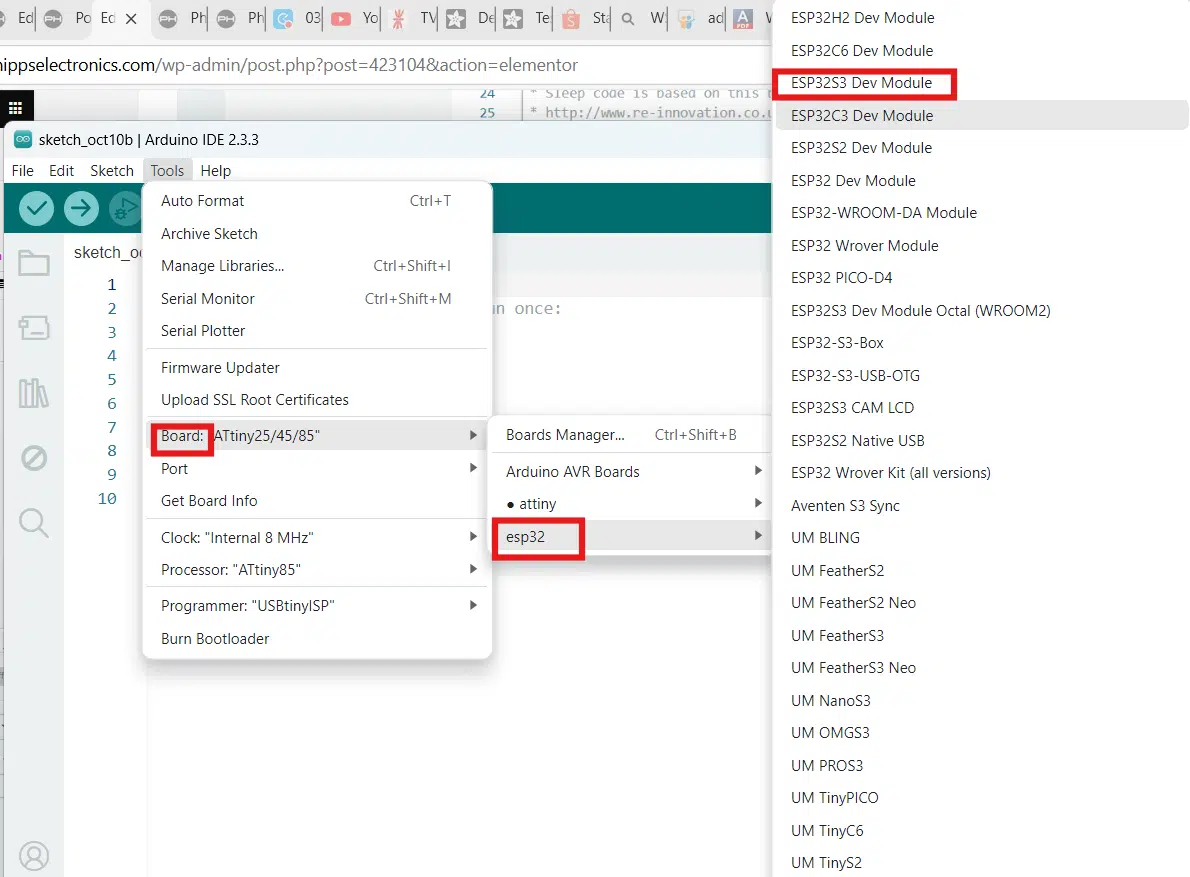The height and width of the screenshot is (877, 1190).
Task: Open the Serial Monitor
Action: click(317, 299)
